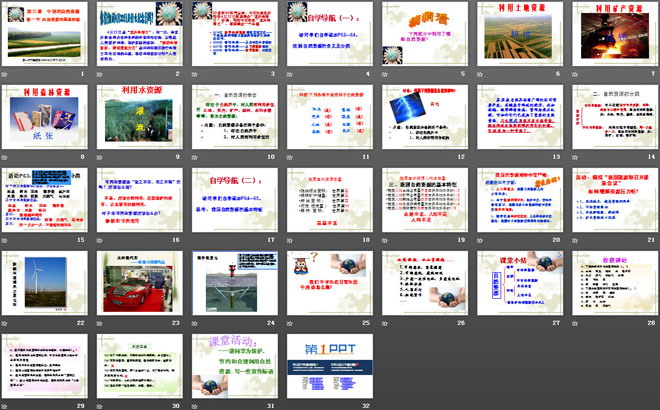Viewport: 660px width, 410px height.
Task: Select slide 11 thumbnail
Action: tap(330, 117)
